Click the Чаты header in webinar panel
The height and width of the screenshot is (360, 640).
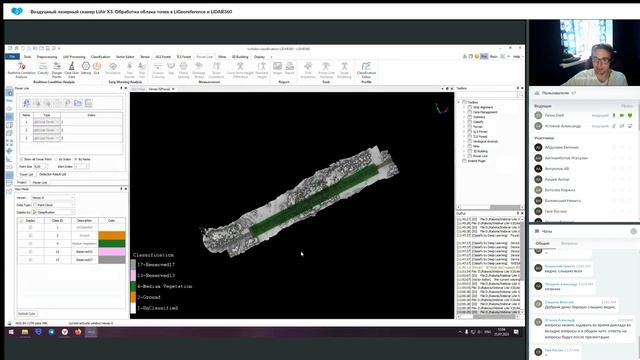pos(547,231)
